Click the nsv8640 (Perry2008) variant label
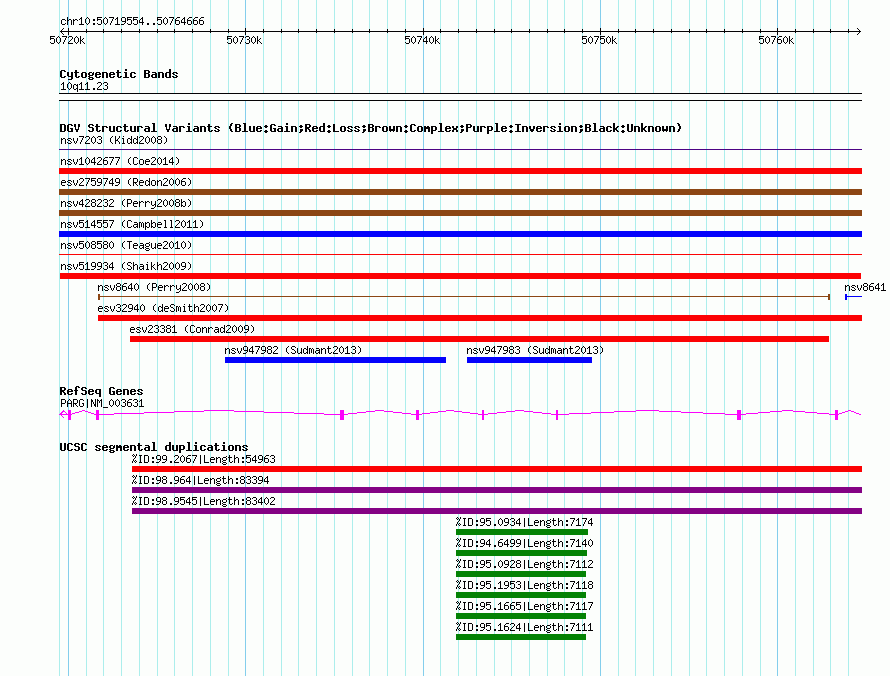 point(154,287)
